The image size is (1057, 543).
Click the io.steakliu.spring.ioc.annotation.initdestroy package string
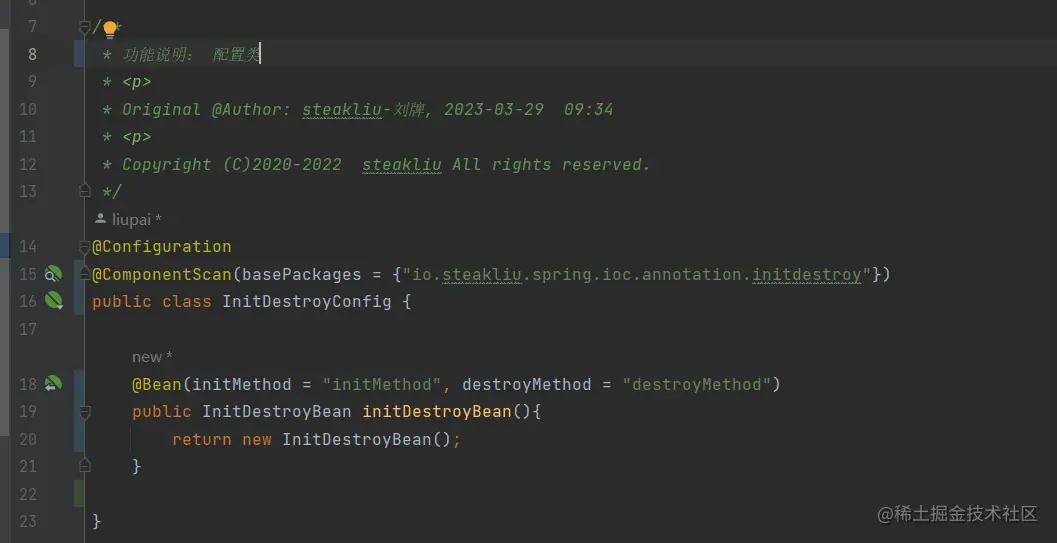pyautogui.click(x=637, y=274)
